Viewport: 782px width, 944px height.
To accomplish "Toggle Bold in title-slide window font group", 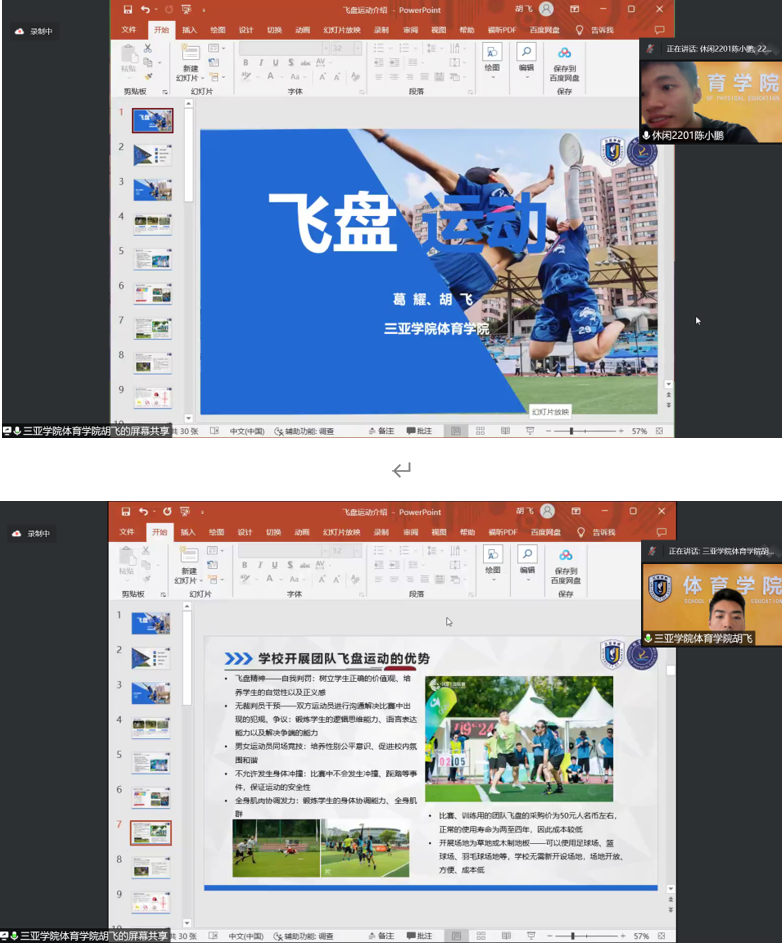I will click(x=246, y=63).
